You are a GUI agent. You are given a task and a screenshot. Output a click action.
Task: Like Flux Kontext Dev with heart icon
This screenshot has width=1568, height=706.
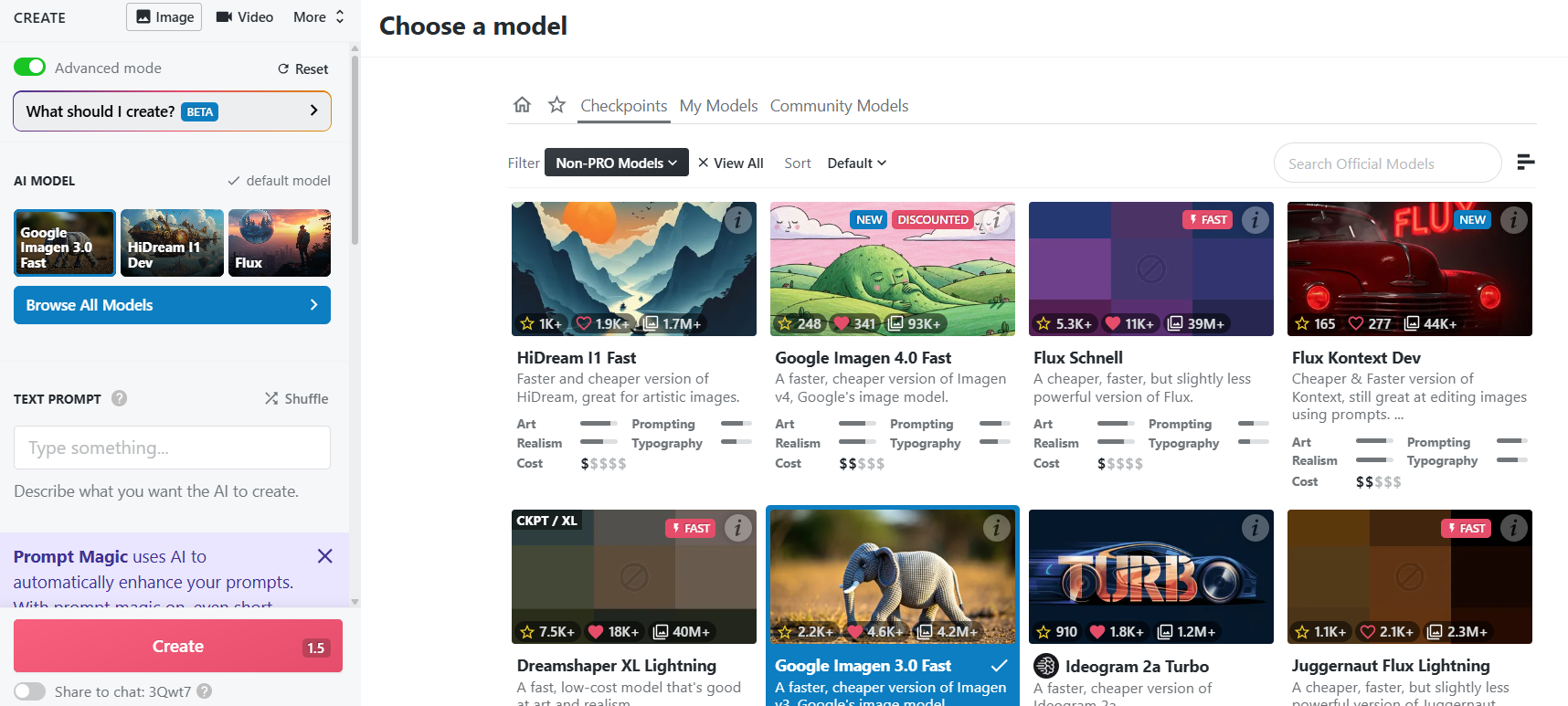pos(1357,323)
